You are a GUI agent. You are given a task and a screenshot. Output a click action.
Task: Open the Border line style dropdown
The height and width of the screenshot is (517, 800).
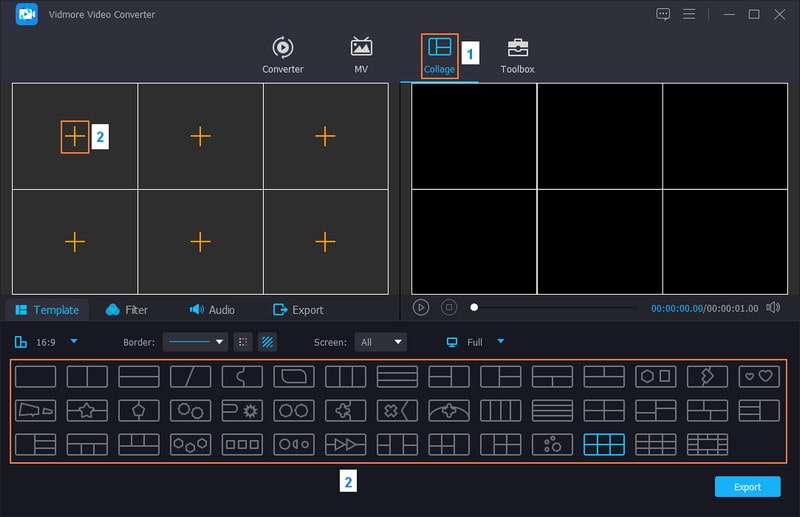coord(195,342)
